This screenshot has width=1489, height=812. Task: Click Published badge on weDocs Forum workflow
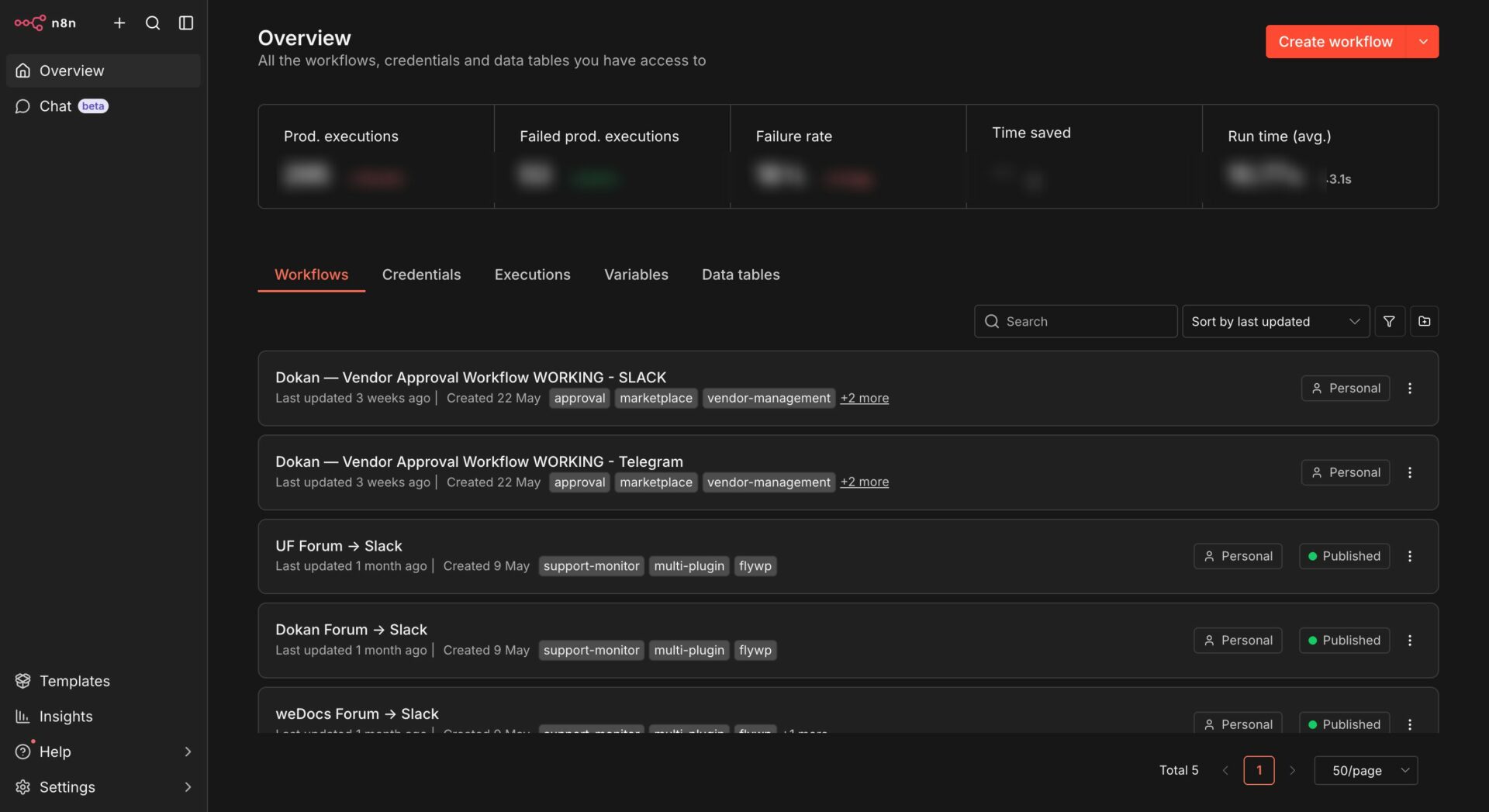coord(1344,723)
